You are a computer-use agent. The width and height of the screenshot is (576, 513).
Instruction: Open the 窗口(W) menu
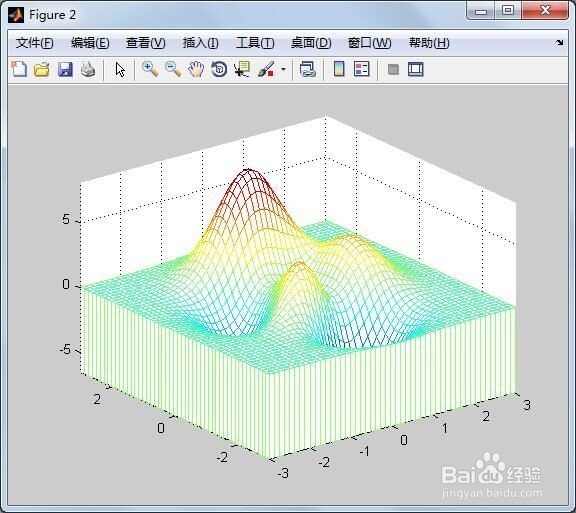coord(369,43)
